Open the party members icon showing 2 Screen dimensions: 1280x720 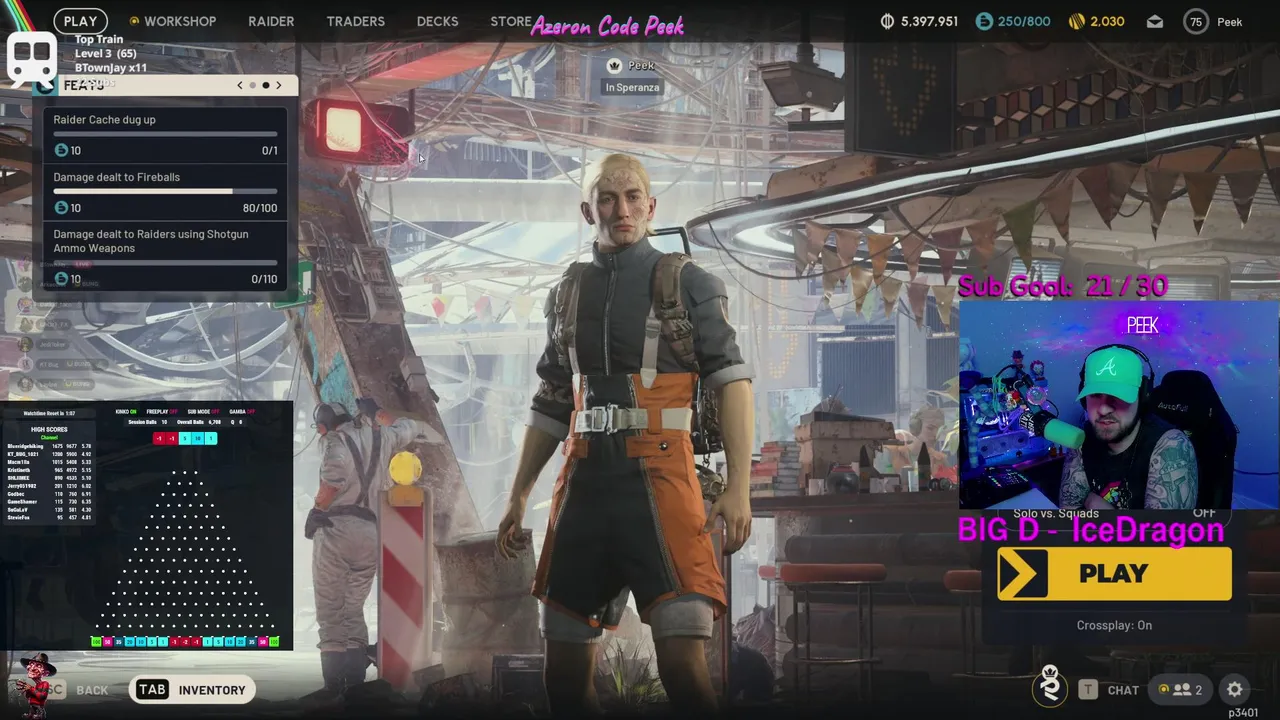(1180, 689)
